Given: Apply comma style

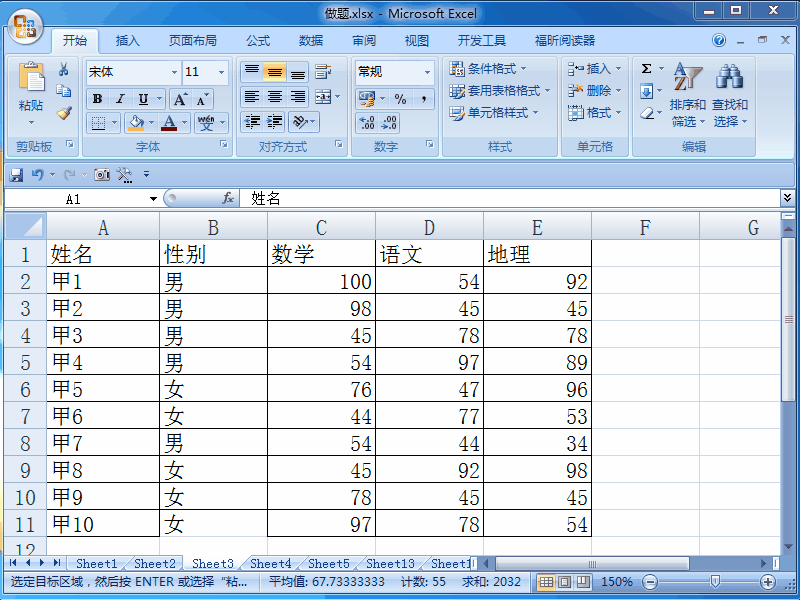Looking at the screenshot, I should tap(423, 98).
